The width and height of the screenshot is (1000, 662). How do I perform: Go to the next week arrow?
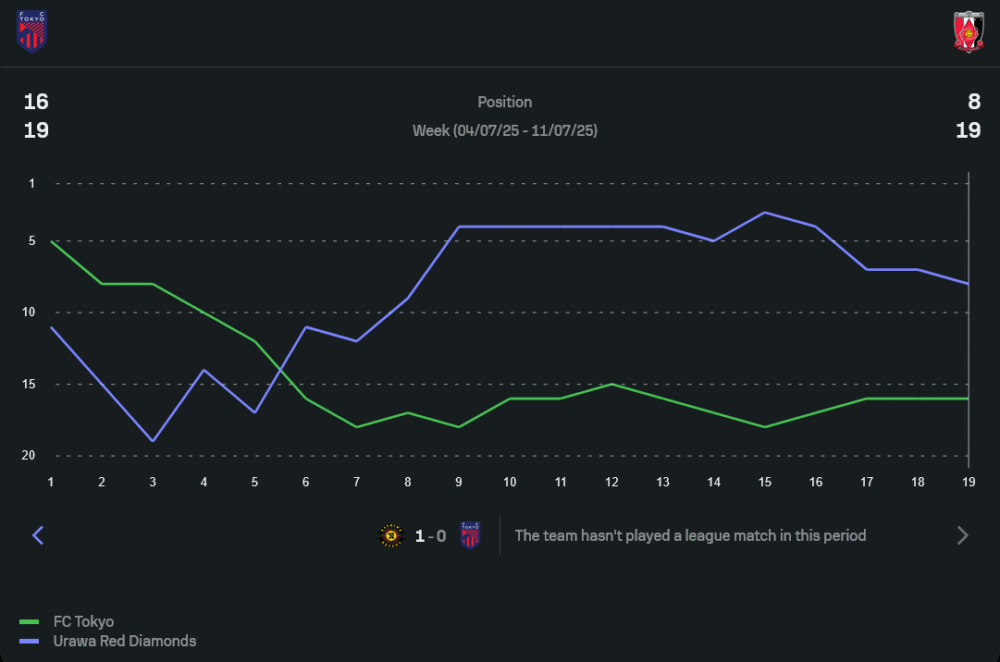click(962, 536)
